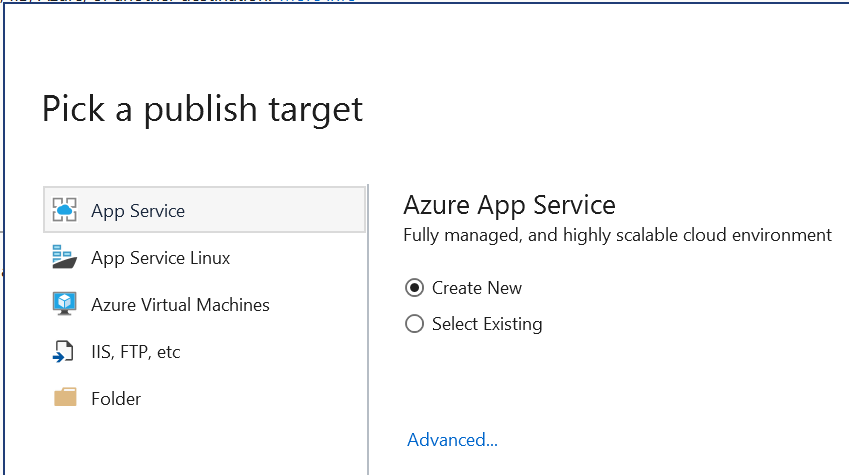Click the "Create New" option label
849x475 pixels.
coord(476,288)
